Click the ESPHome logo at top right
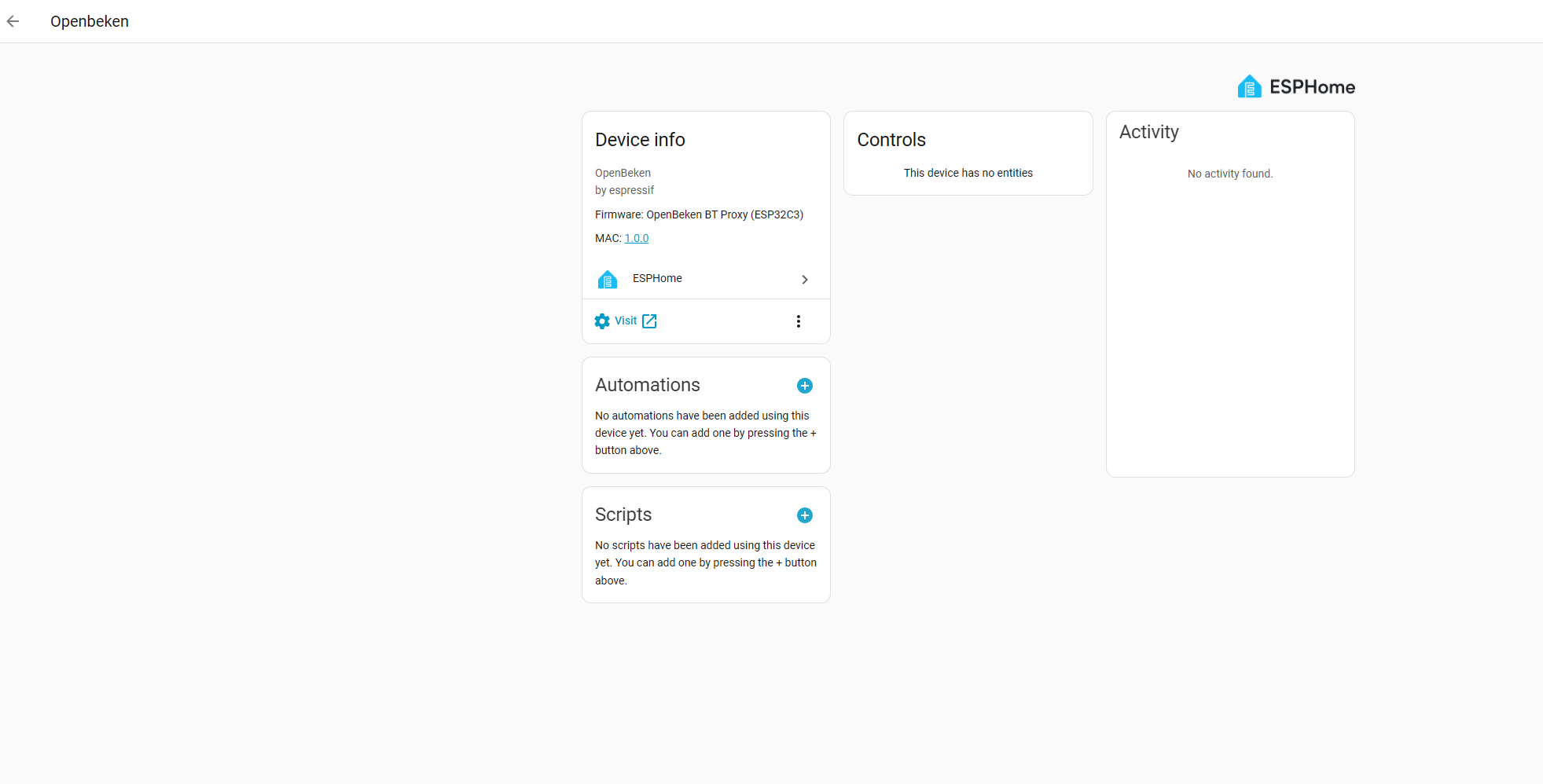 pos(1295,87)
